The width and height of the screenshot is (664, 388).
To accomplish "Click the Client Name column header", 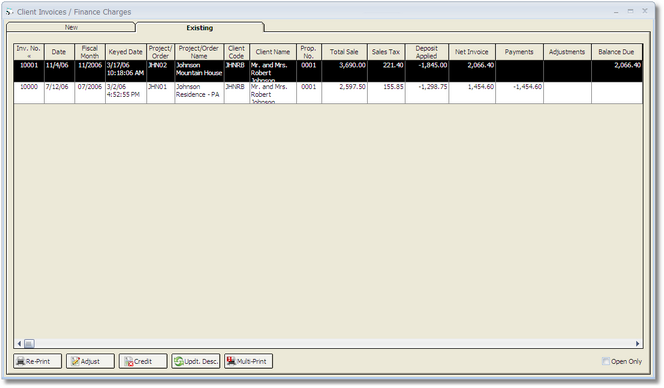I will (273, 52).
